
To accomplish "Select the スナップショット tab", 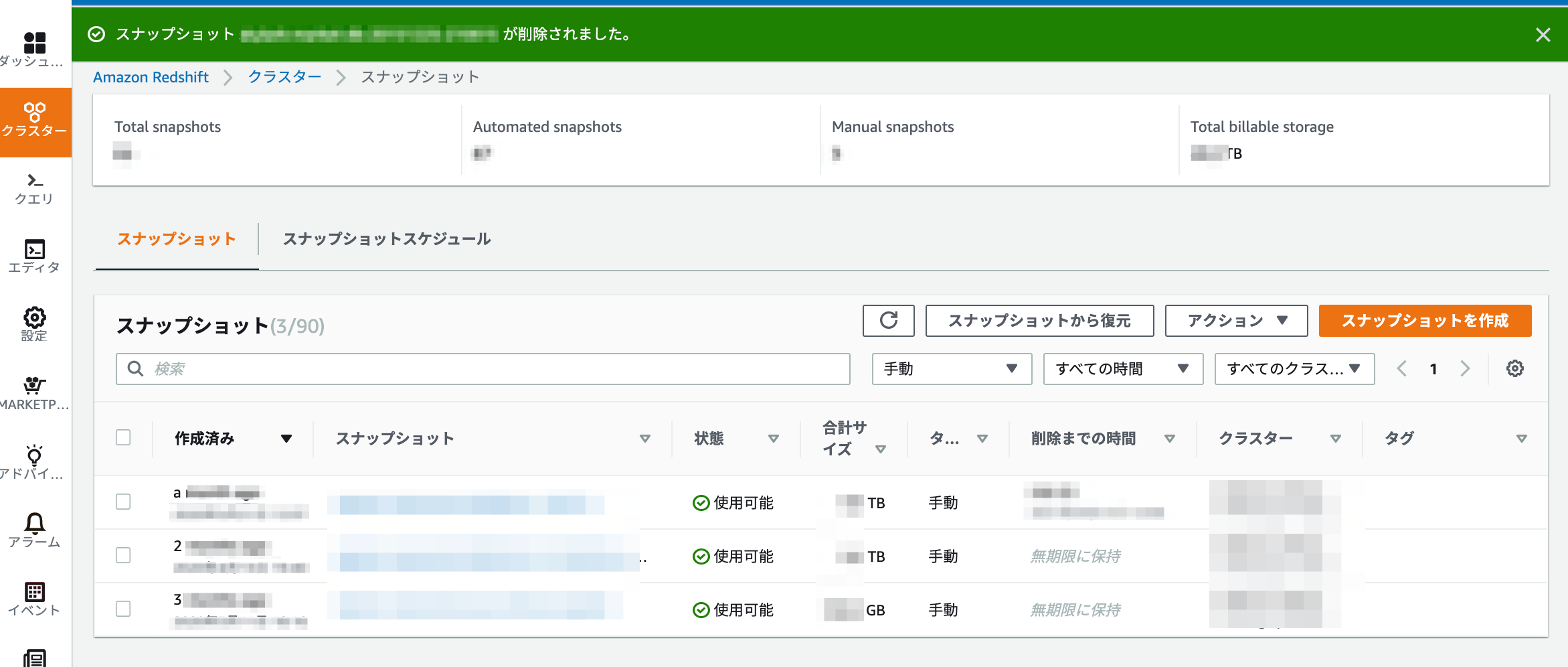I will 176,239.
